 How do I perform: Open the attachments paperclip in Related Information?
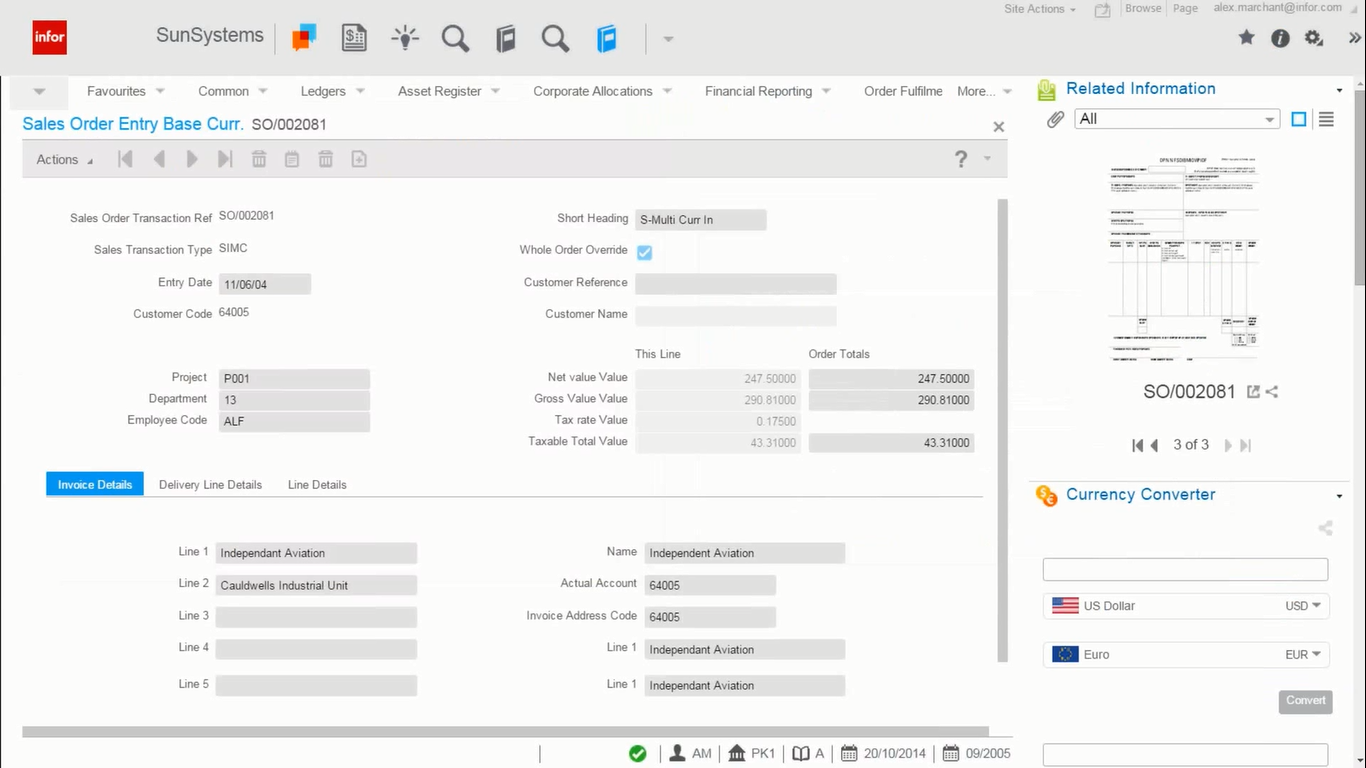pyautogui.click(x=1054, y=119)
